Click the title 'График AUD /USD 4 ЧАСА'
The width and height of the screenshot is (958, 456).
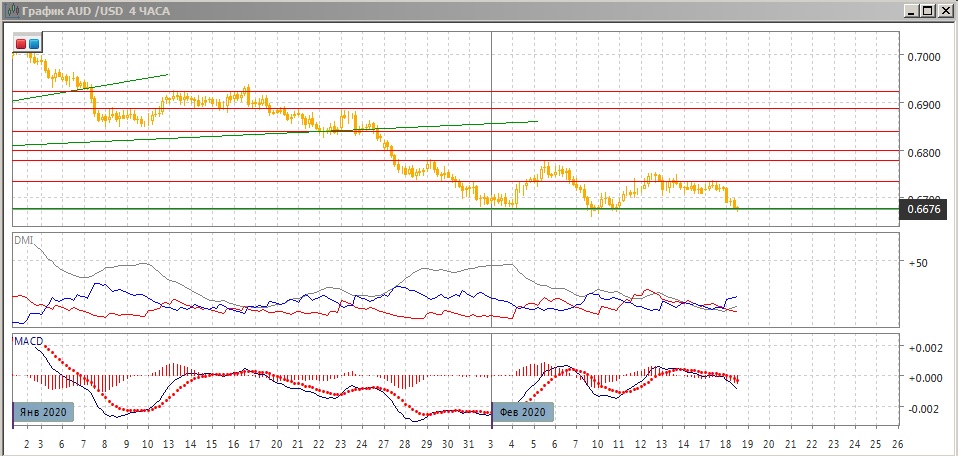pos(96,12)
